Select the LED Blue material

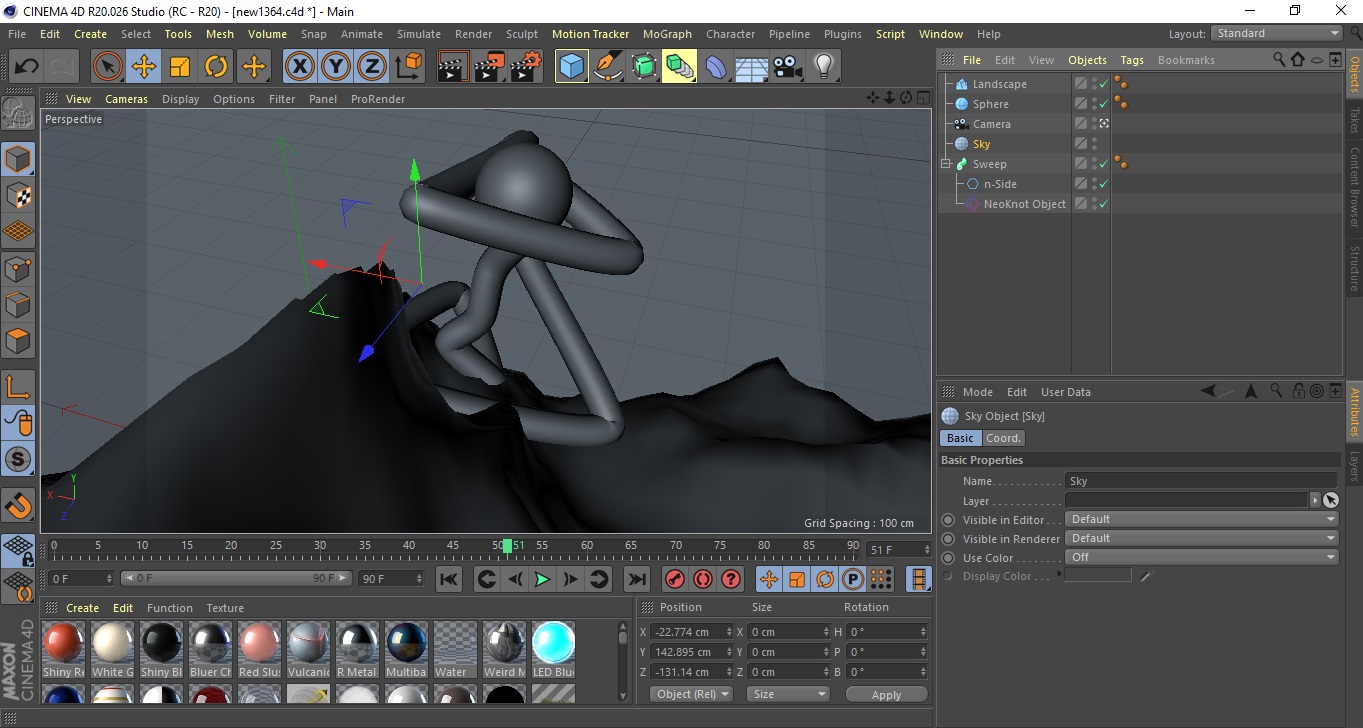[x=553, y=649]
